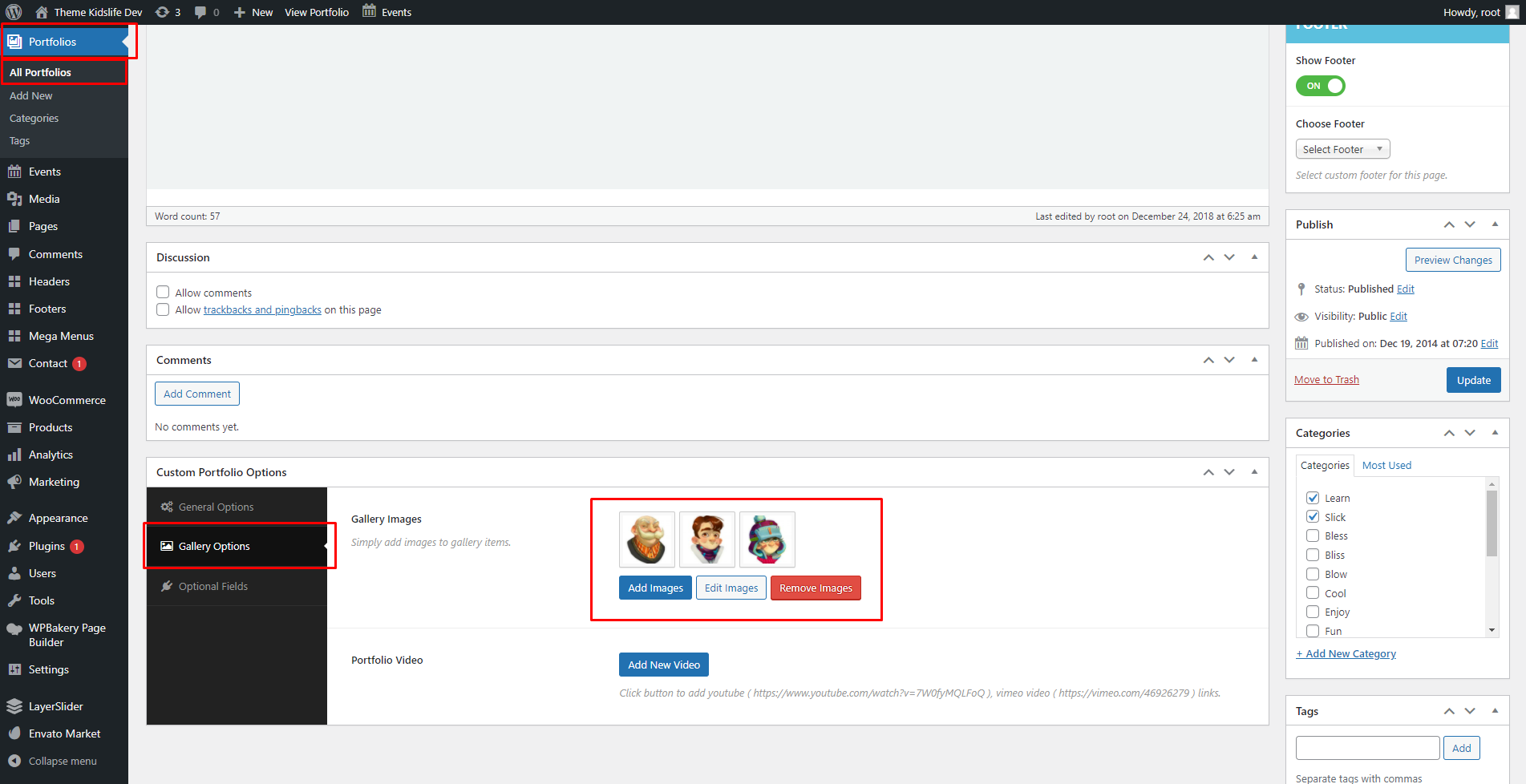Check the Blow category
This screenshot has width=1526, height=784.
[1313, 574]
